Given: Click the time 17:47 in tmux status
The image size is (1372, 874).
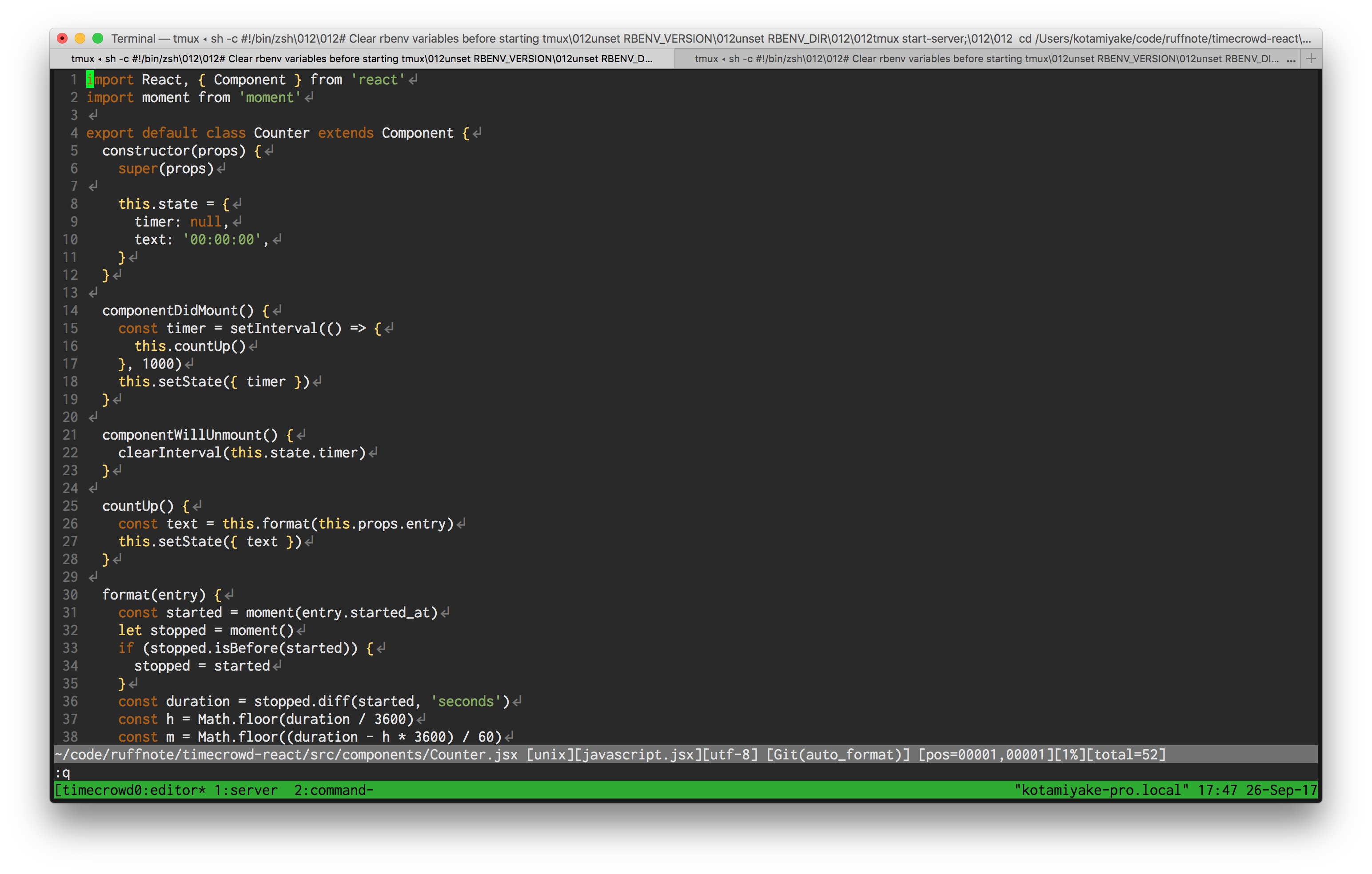Looking at the screenshot, I should pyautogui.click(x=1217, y=791).
